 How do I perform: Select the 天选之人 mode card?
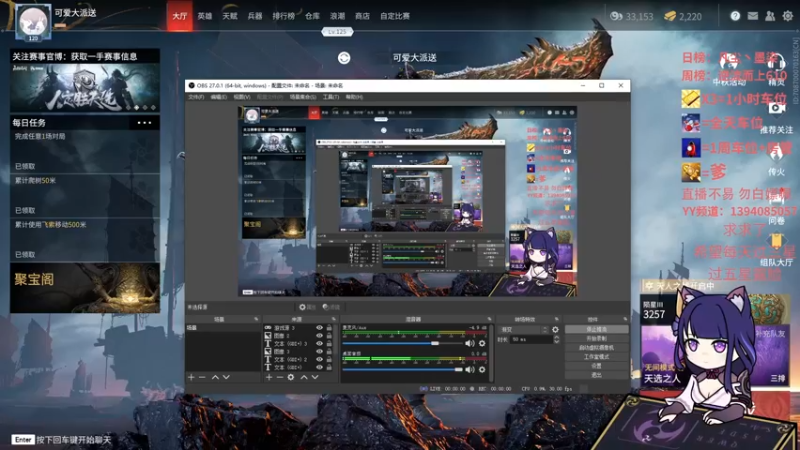662,356
